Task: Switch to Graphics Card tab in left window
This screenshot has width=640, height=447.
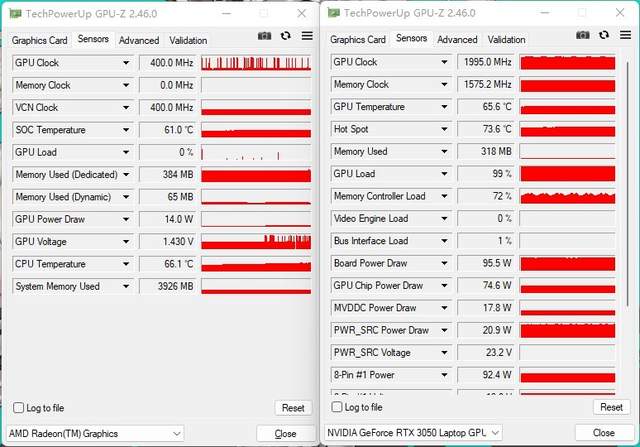Action: [x=40, y=40]
